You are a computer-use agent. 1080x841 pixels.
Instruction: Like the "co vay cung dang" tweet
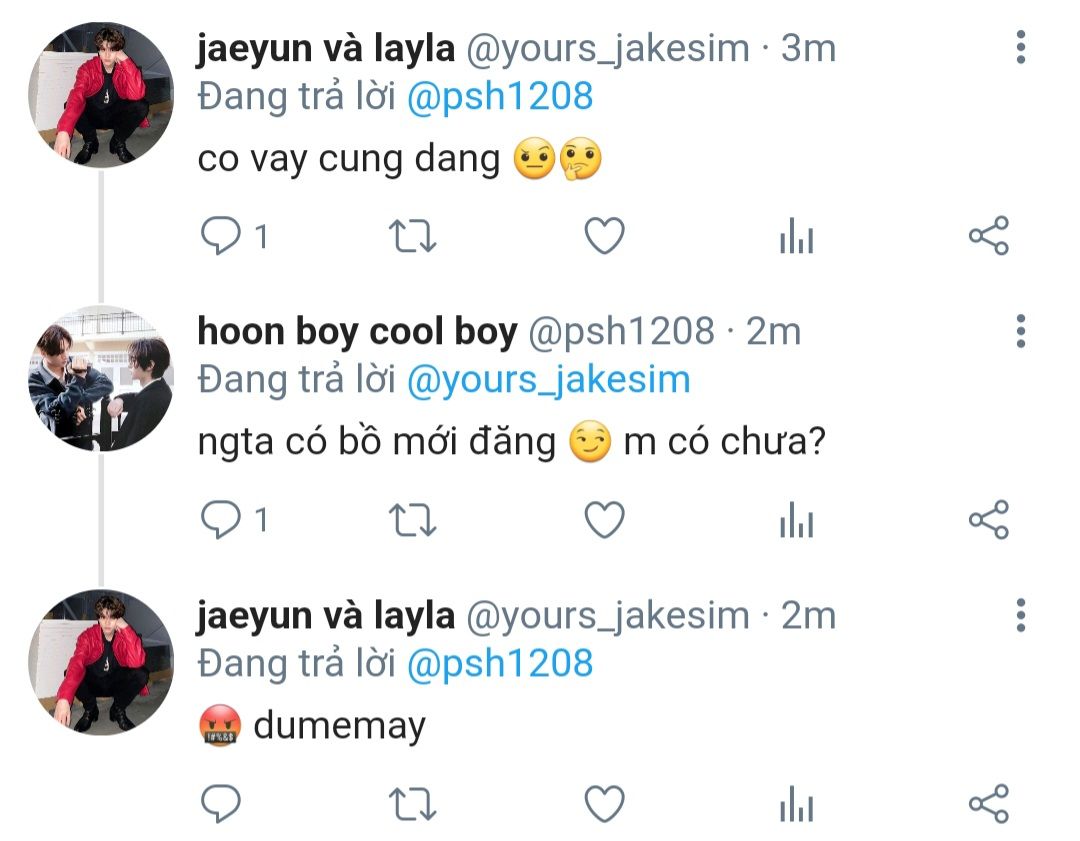(x=605, y=236)
